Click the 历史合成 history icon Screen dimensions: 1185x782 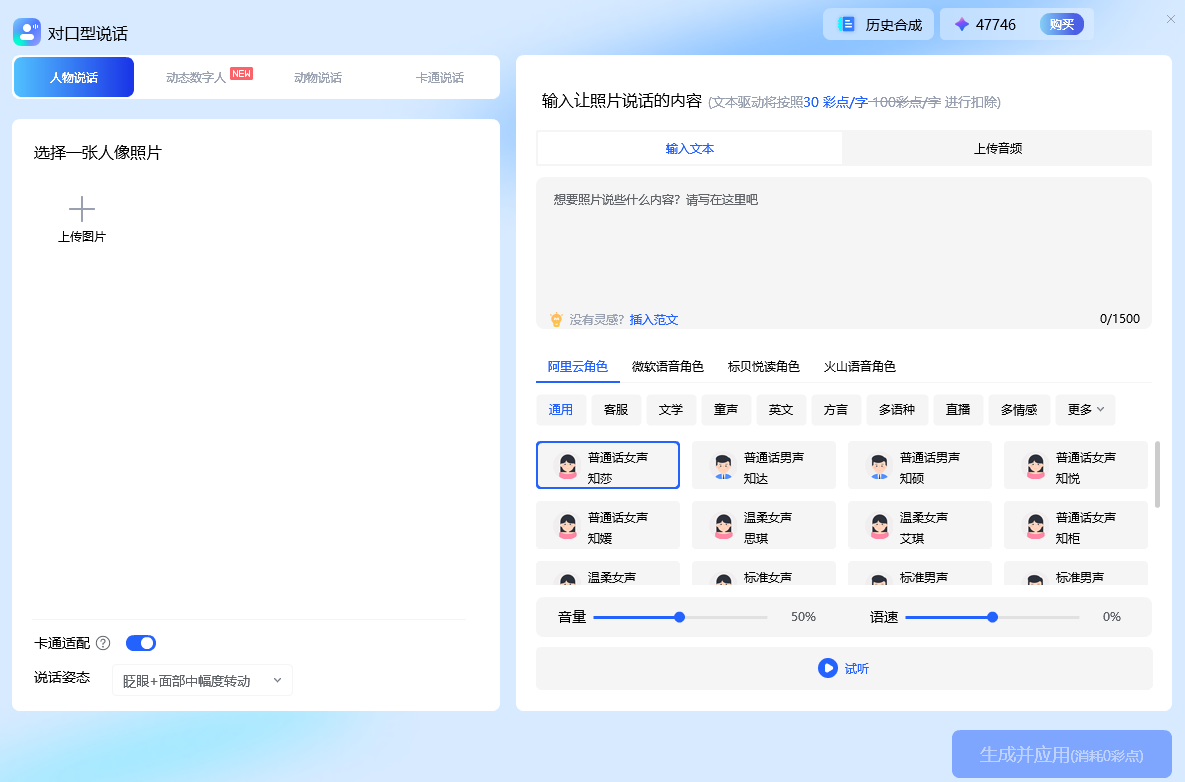coord(845,23)
